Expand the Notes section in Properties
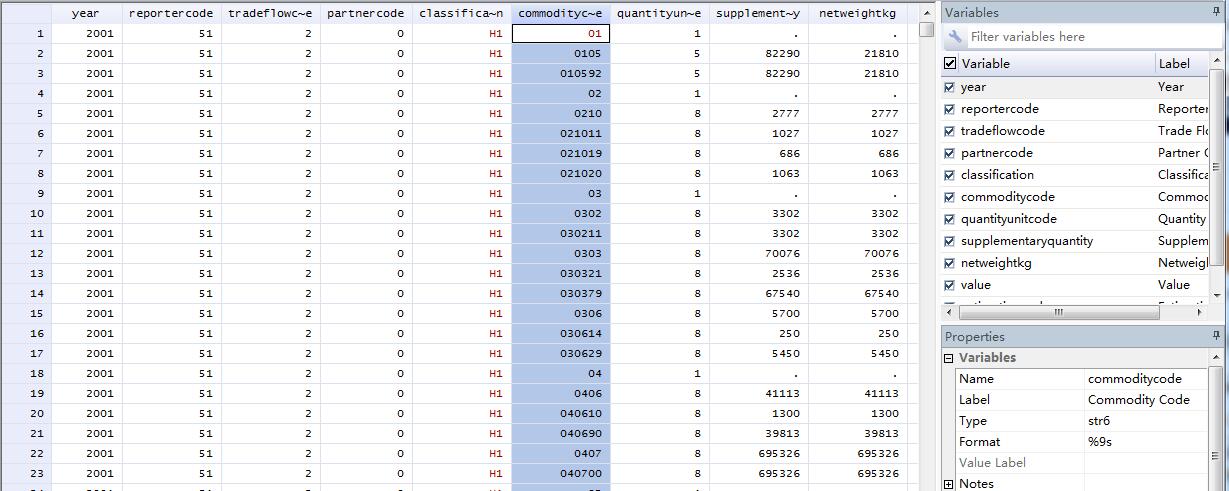1229x491 pixels. [949, 484]
